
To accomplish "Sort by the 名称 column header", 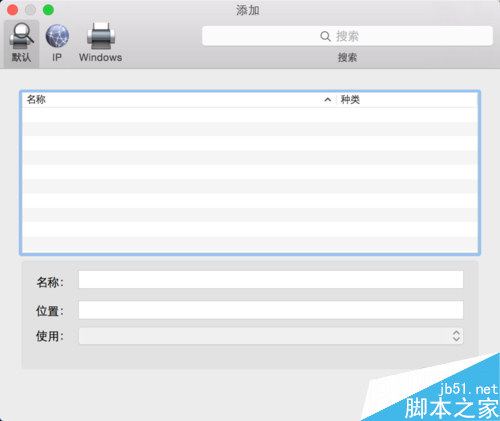I will tap(179, 99).
